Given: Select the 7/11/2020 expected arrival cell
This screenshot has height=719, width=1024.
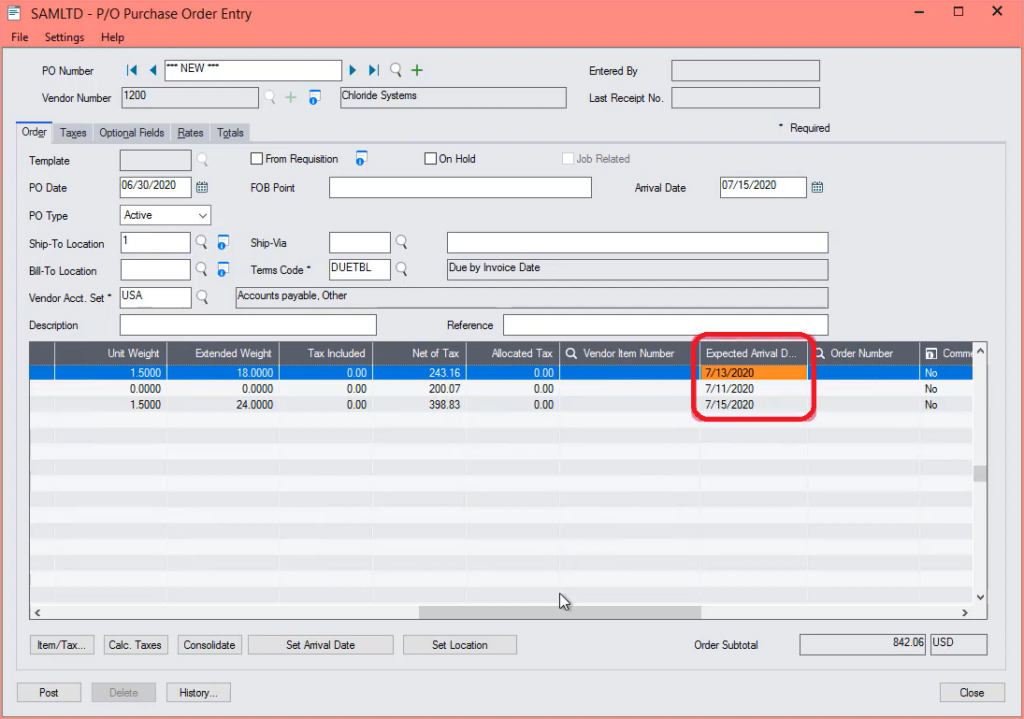Looking at the screenshot, I should tap(752, 389).
